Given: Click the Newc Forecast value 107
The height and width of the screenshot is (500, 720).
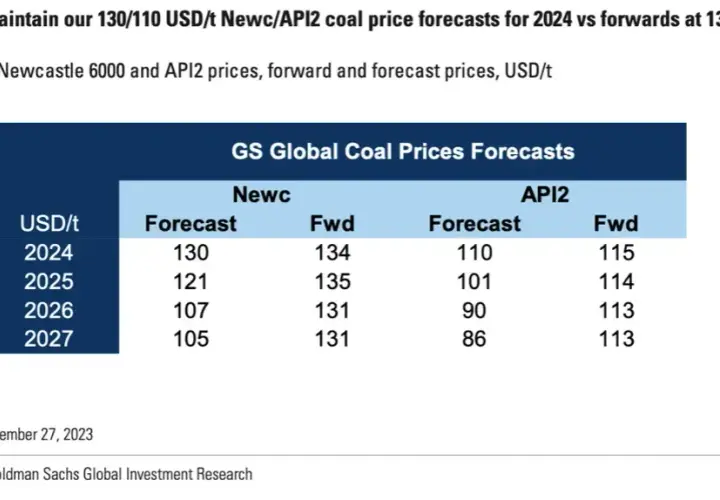Looking at the screenshot, I should (191, 310).
